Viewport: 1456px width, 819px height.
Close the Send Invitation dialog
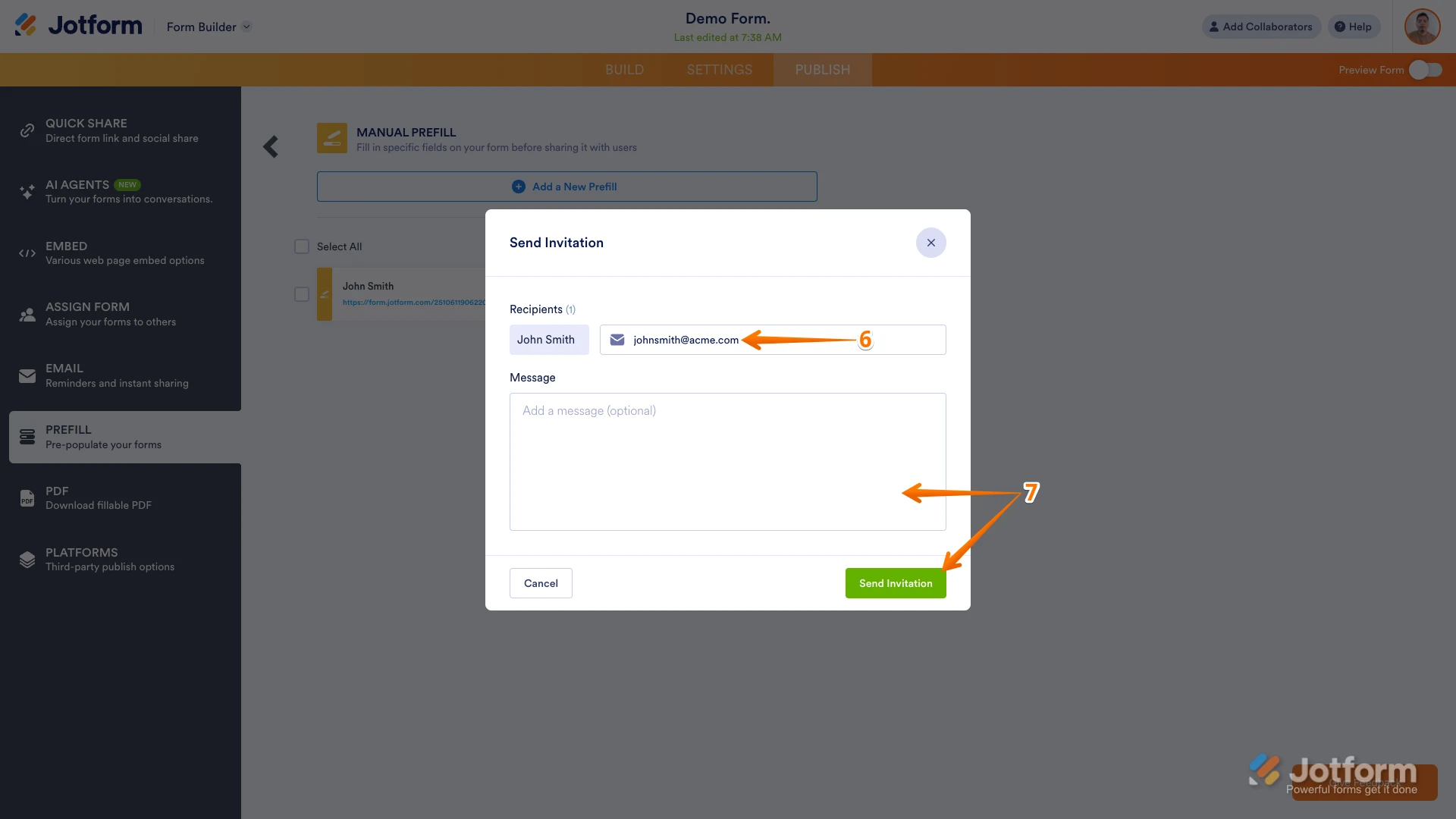click(x=931, y=243)
